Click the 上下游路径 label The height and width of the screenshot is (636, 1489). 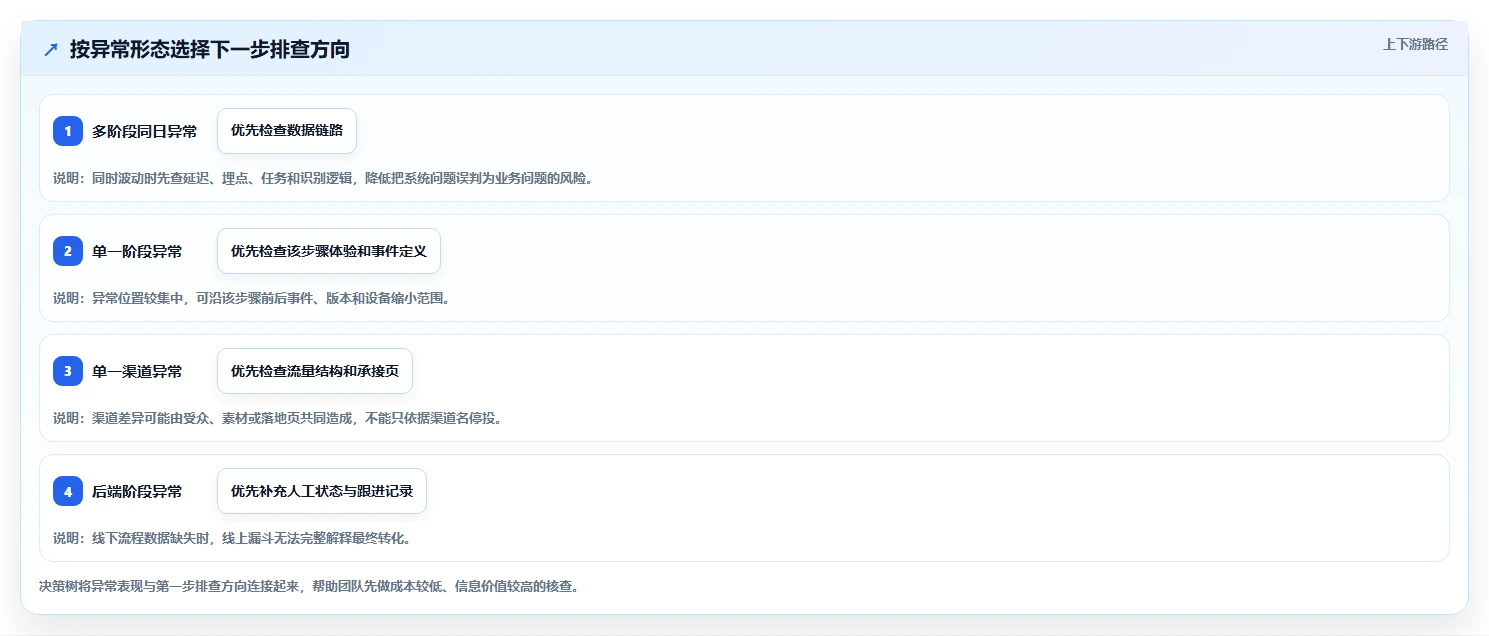(x=1415, y=44)
